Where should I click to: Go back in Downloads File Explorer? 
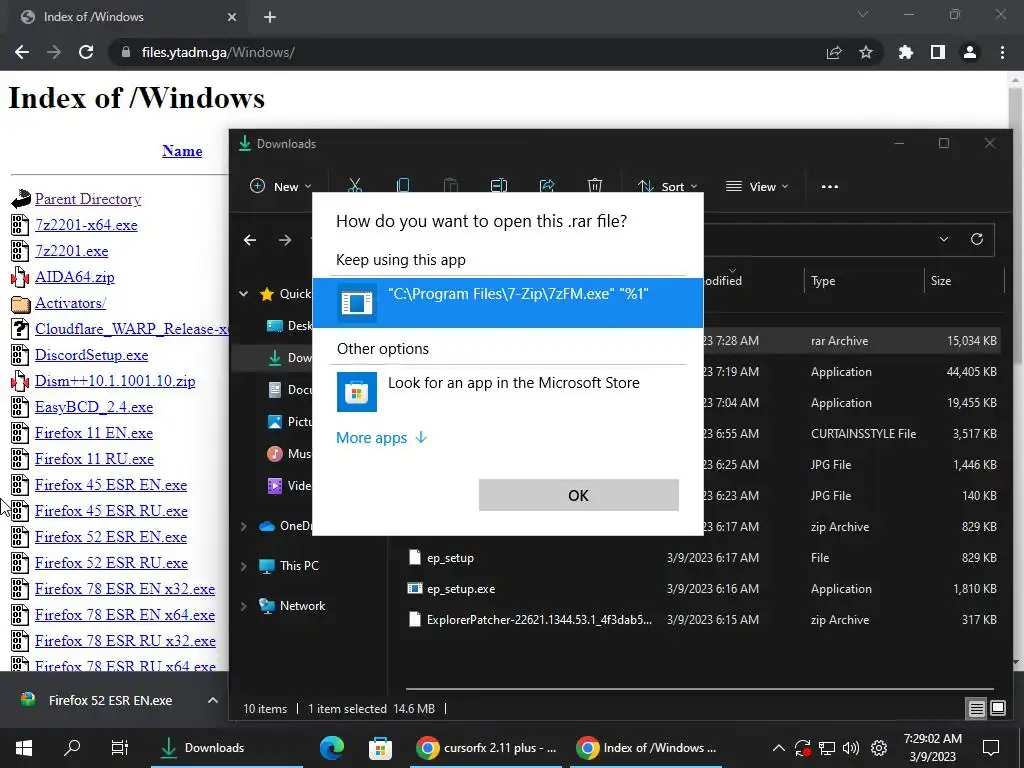250,240
